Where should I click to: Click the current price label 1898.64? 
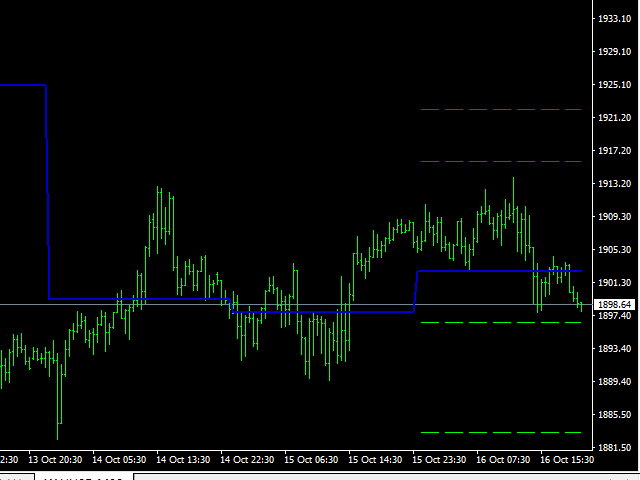point(613,304)
